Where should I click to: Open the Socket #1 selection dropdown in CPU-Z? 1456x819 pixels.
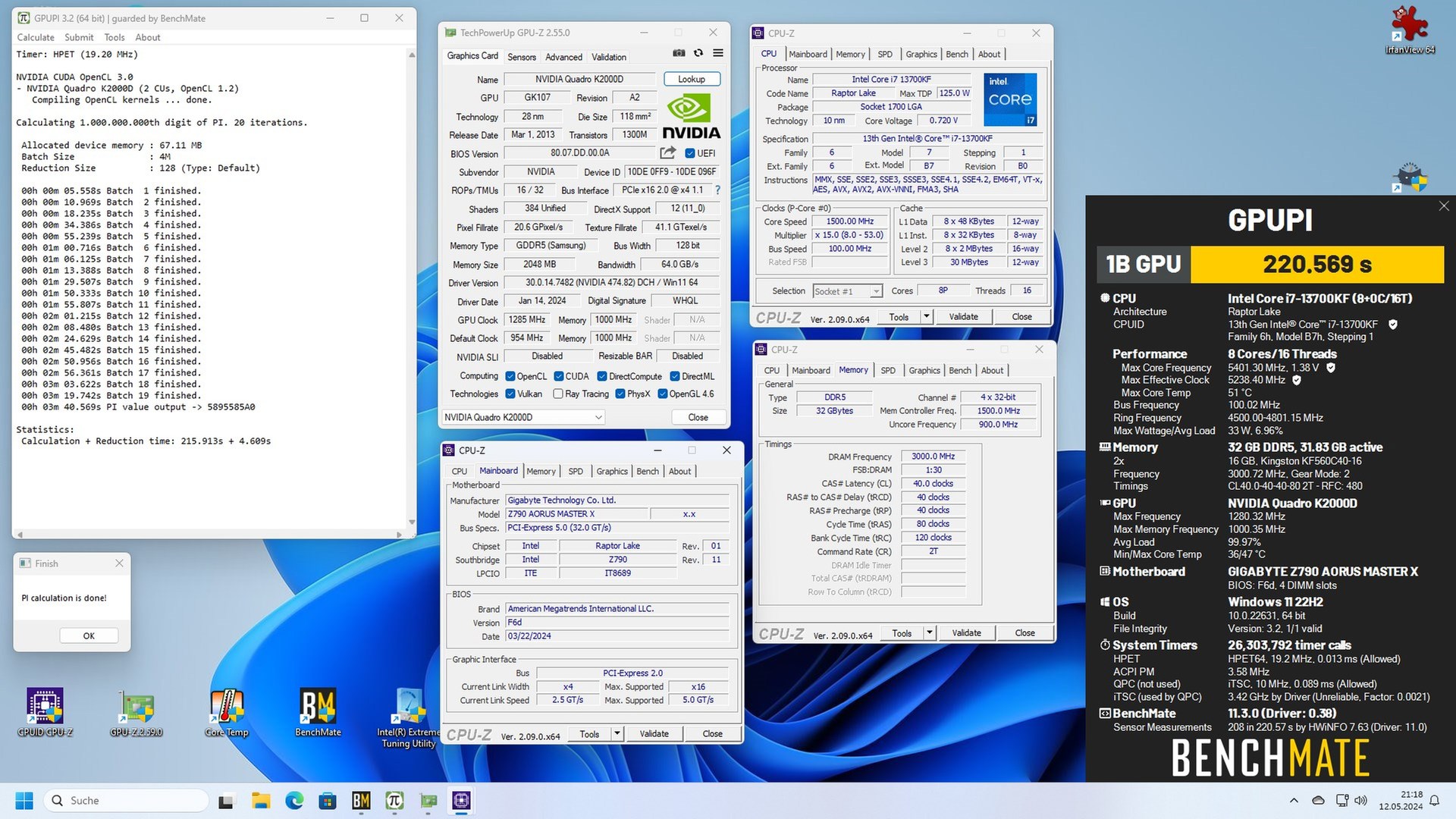point(847,291)
